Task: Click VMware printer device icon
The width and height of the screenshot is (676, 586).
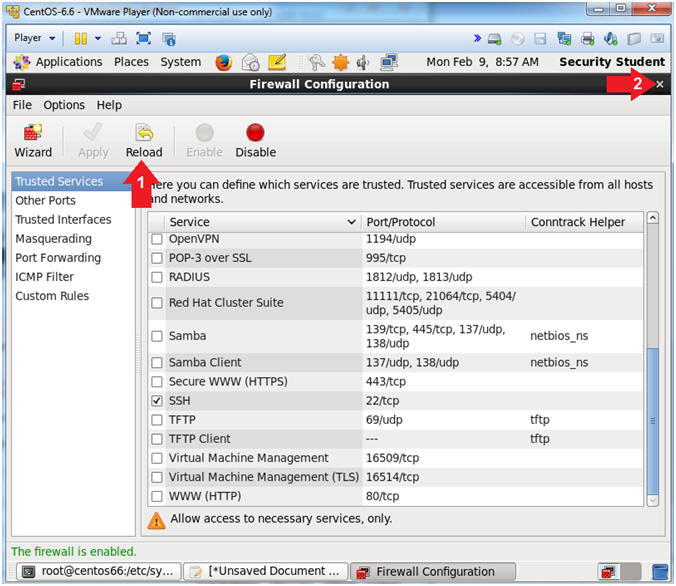Action: 588,39
